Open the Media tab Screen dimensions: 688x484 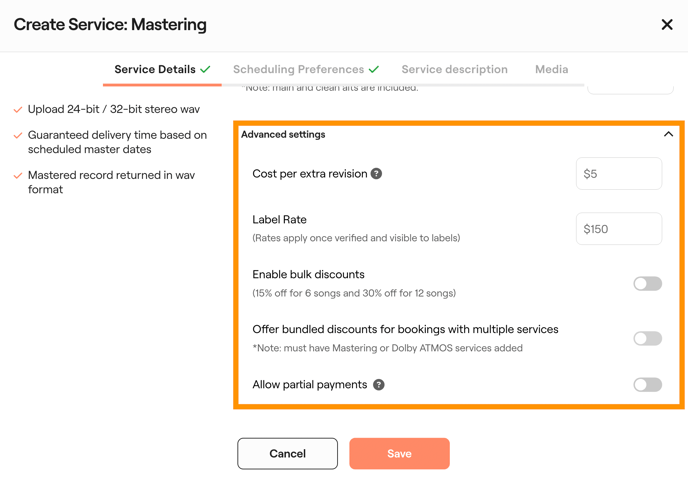[x=551, y=69]
